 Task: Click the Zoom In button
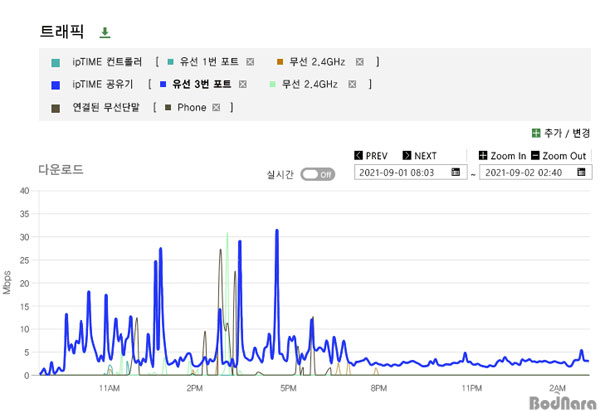click(502, 156)
